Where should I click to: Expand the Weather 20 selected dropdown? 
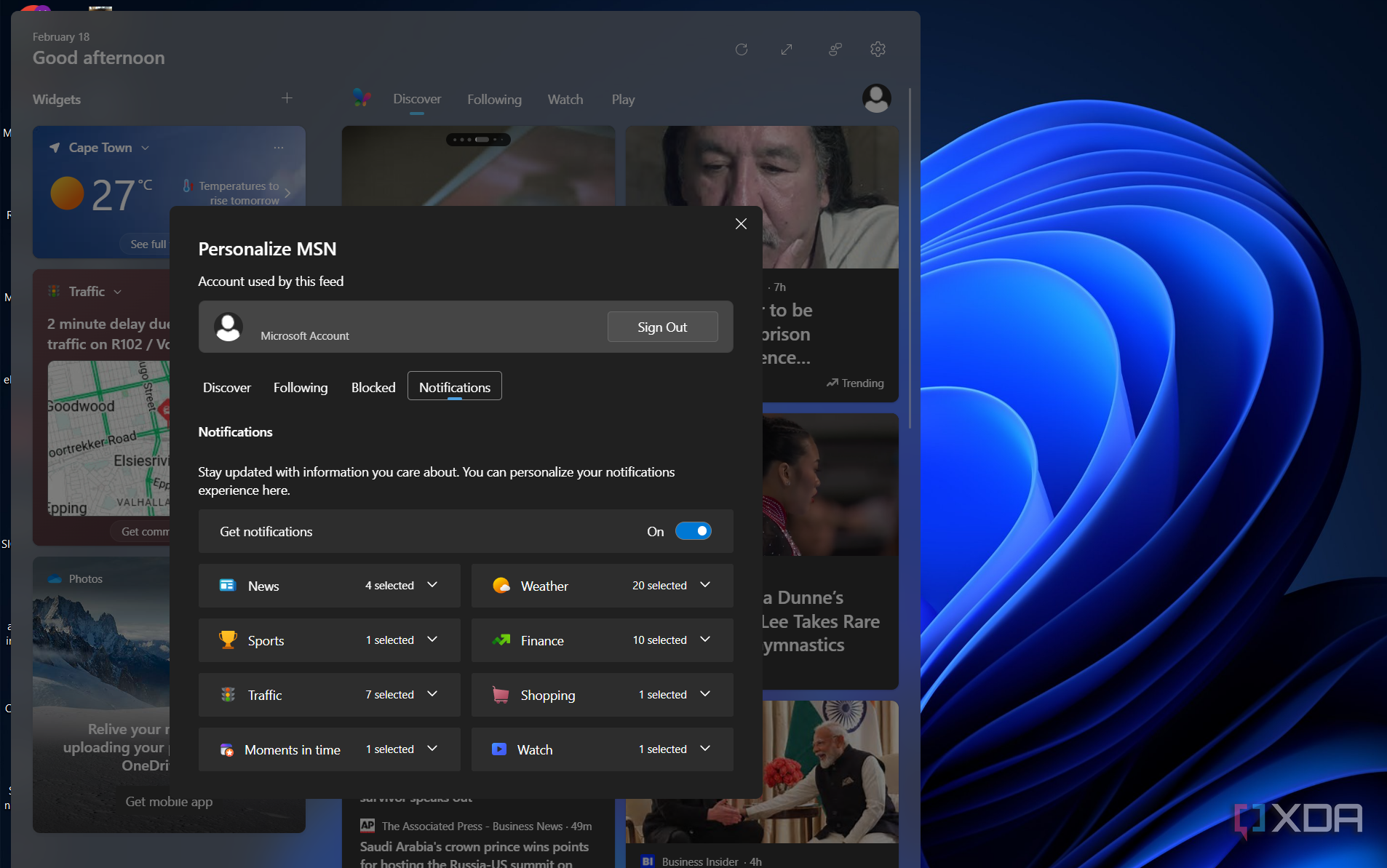coord(705,585)
